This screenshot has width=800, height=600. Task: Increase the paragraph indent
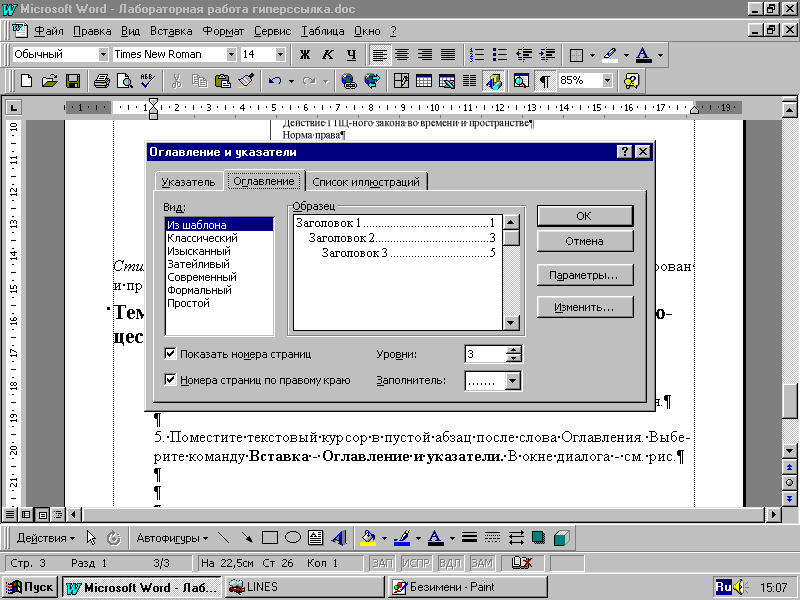point(547,54)
